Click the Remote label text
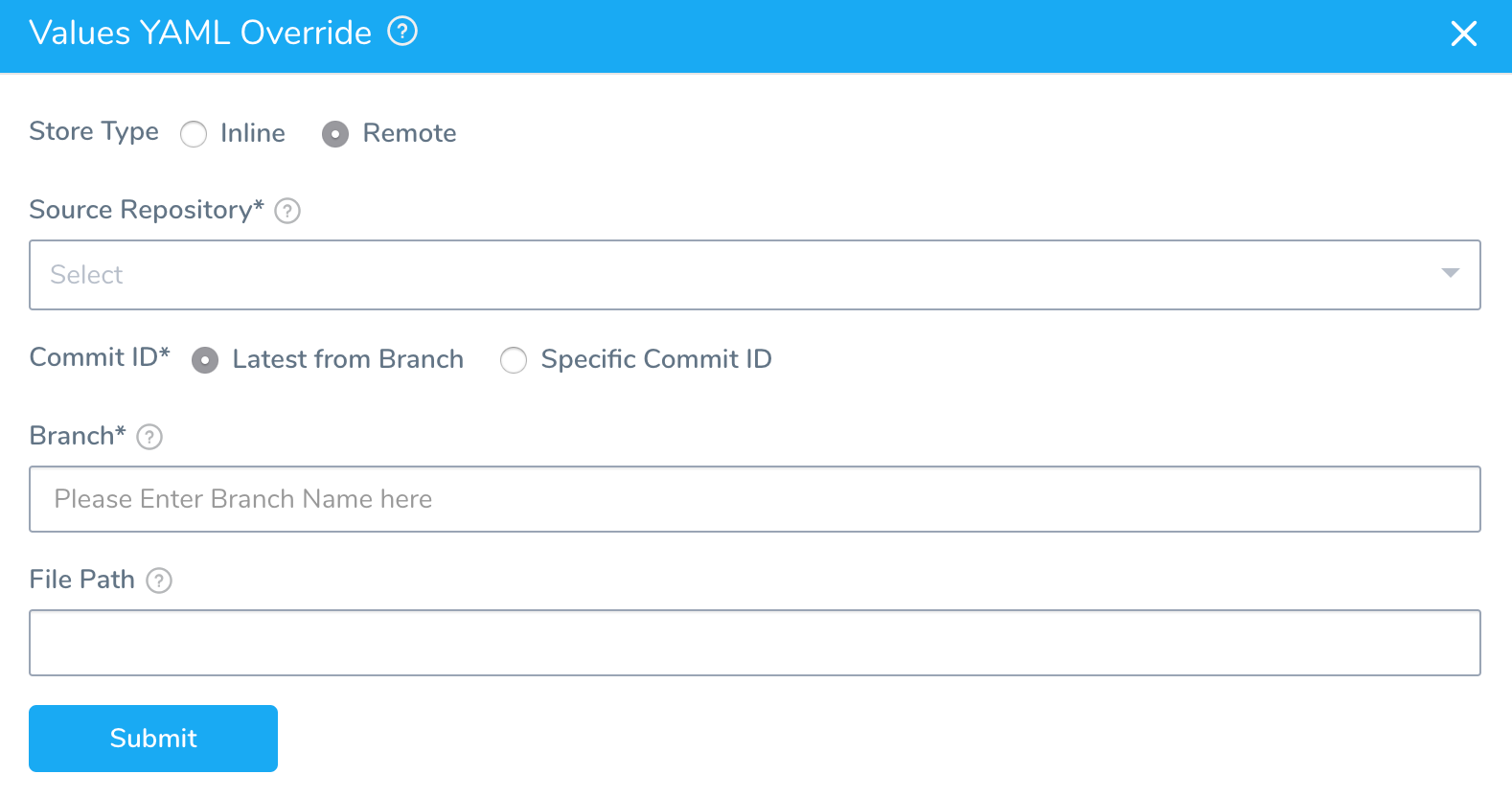The height and width of the screenshot is (797, 1512). pos(409,133)
